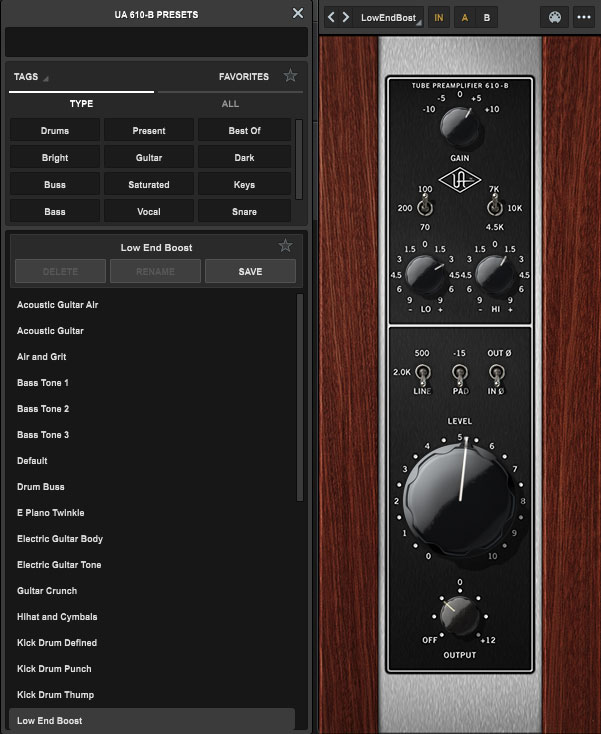Image resolution: width=601 pixels, height=734 pixels.
Task: Select the Low End Boost list entry
Action: 152,720
